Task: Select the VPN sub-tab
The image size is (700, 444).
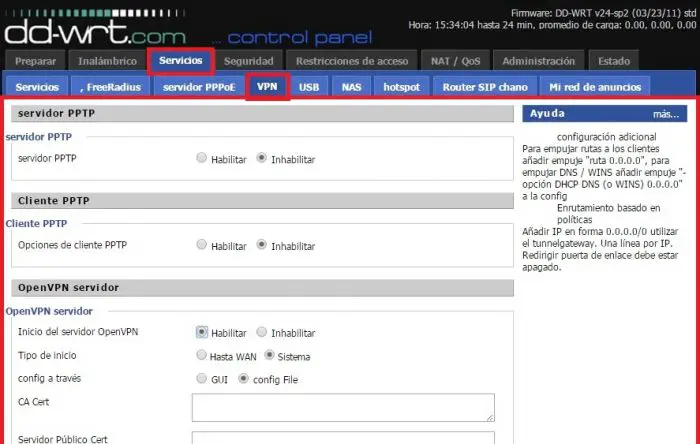Action: click(x=267, y=87)
